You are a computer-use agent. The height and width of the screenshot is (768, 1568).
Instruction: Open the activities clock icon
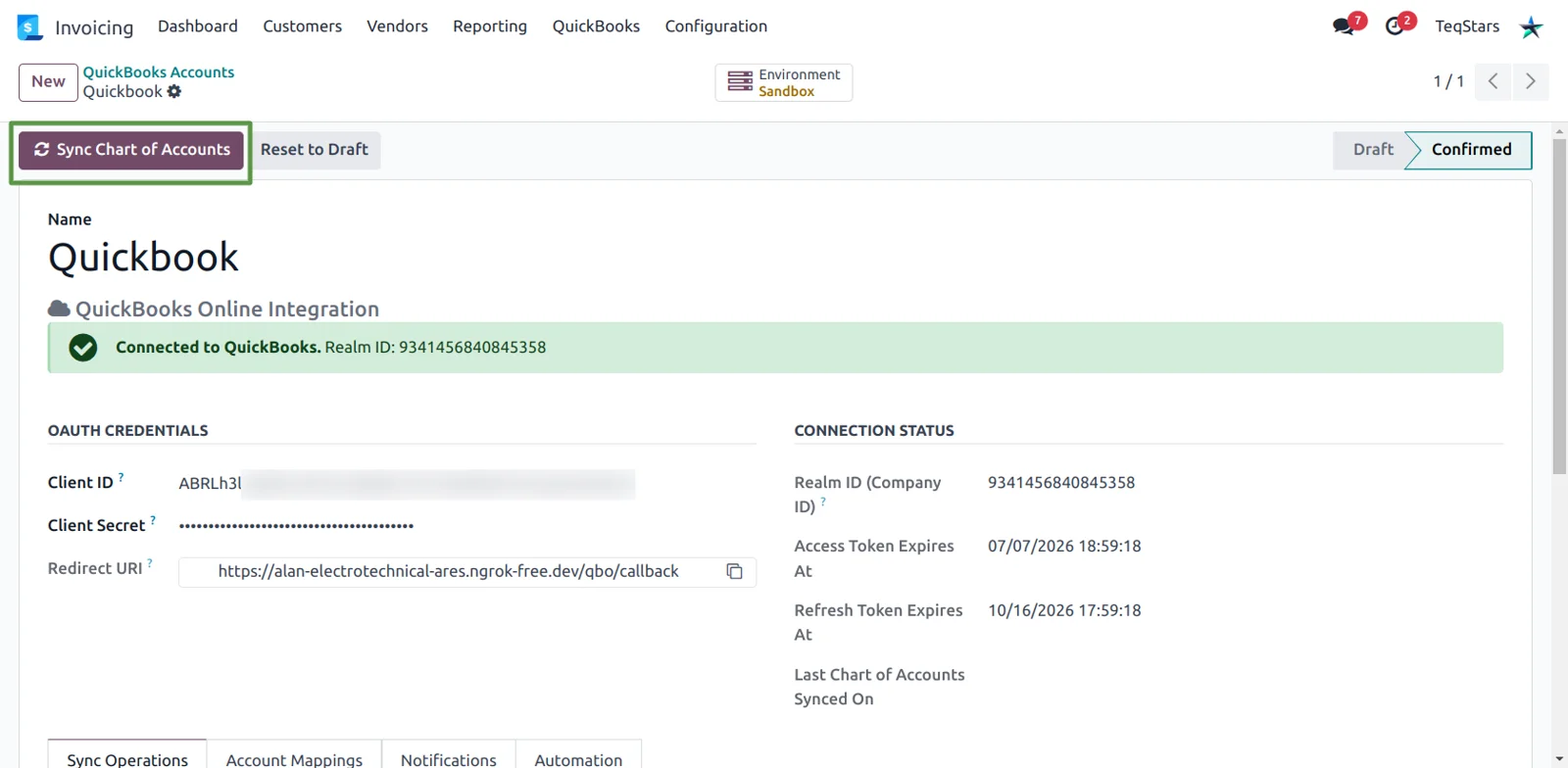pos(1395,26)
